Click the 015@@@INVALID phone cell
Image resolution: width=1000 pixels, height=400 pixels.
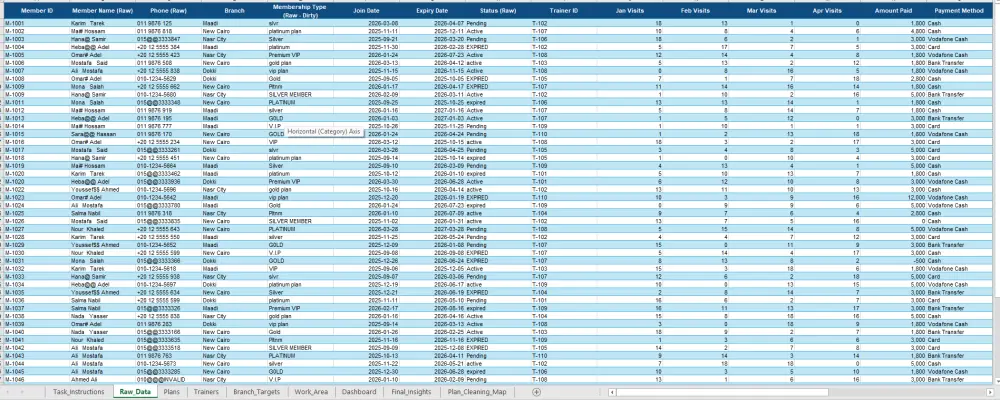coord(168,380)
